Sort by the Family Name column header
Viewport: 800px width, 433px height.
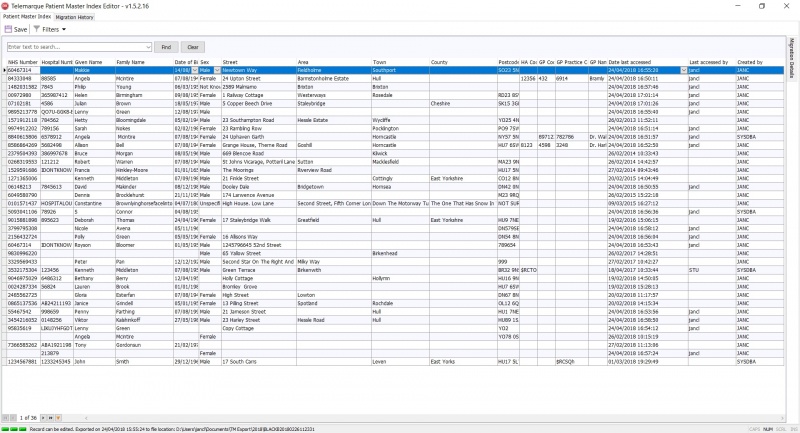tap(130, 62)
